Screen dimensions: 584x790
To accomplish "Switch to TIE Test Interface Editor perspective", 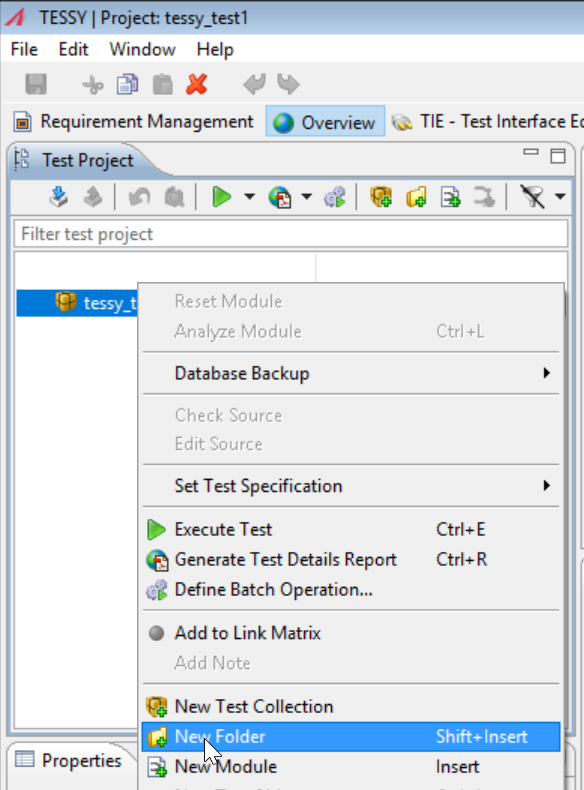I will coord(487,121).
